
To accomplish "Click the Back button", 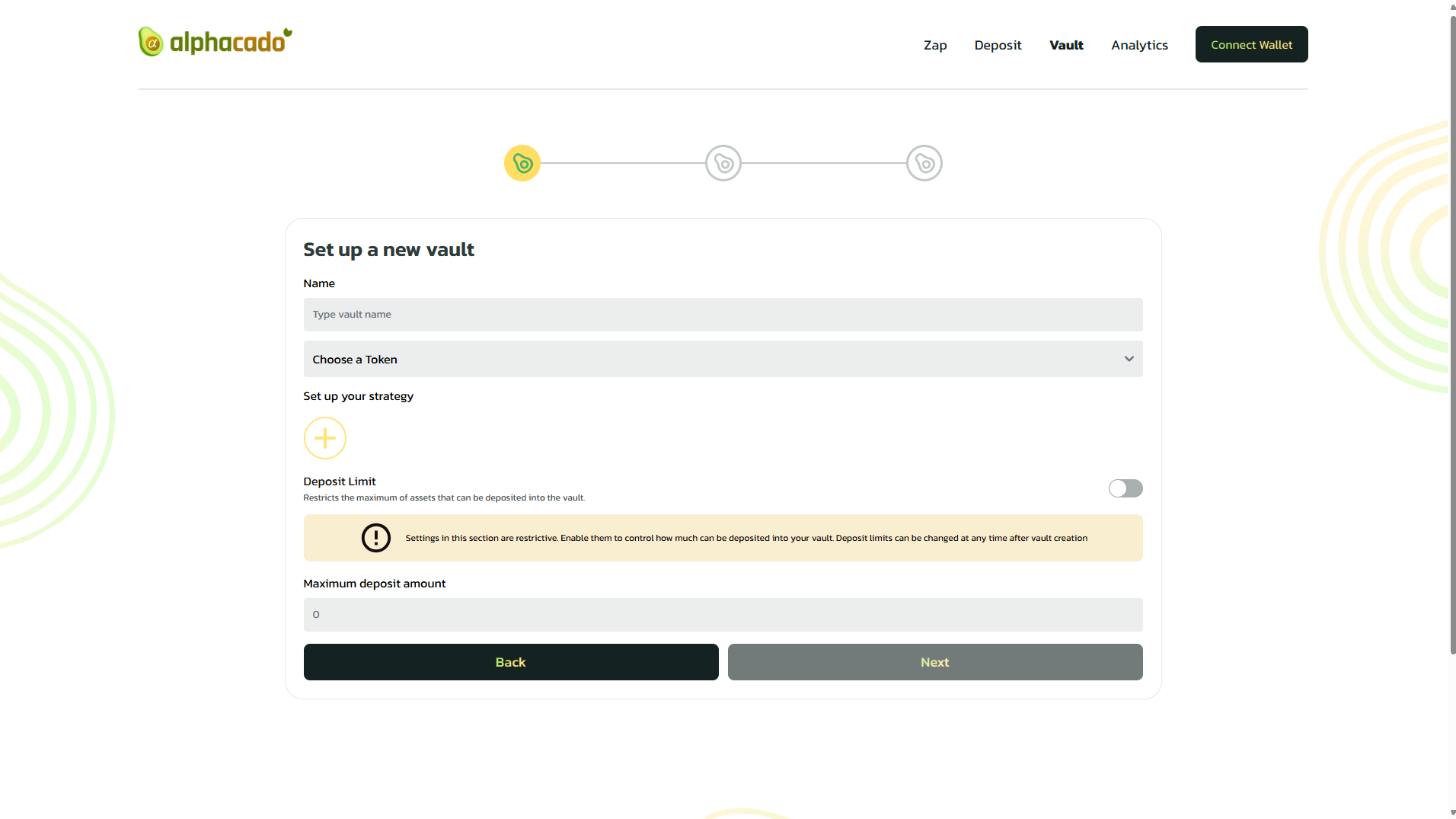I will click(511, 662).
